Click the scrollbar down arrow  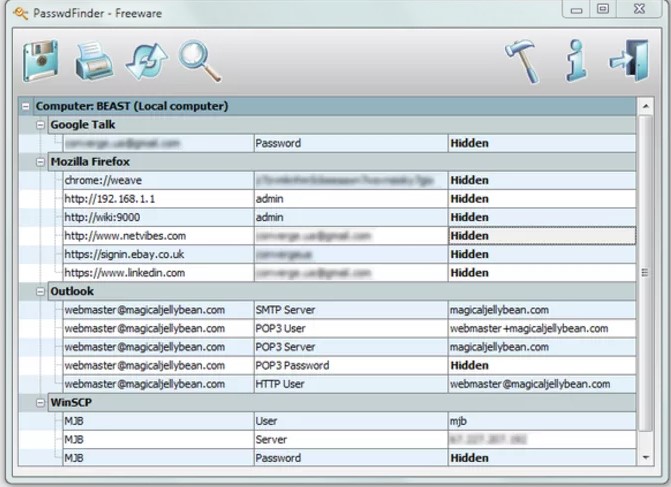tap(645, 458)
